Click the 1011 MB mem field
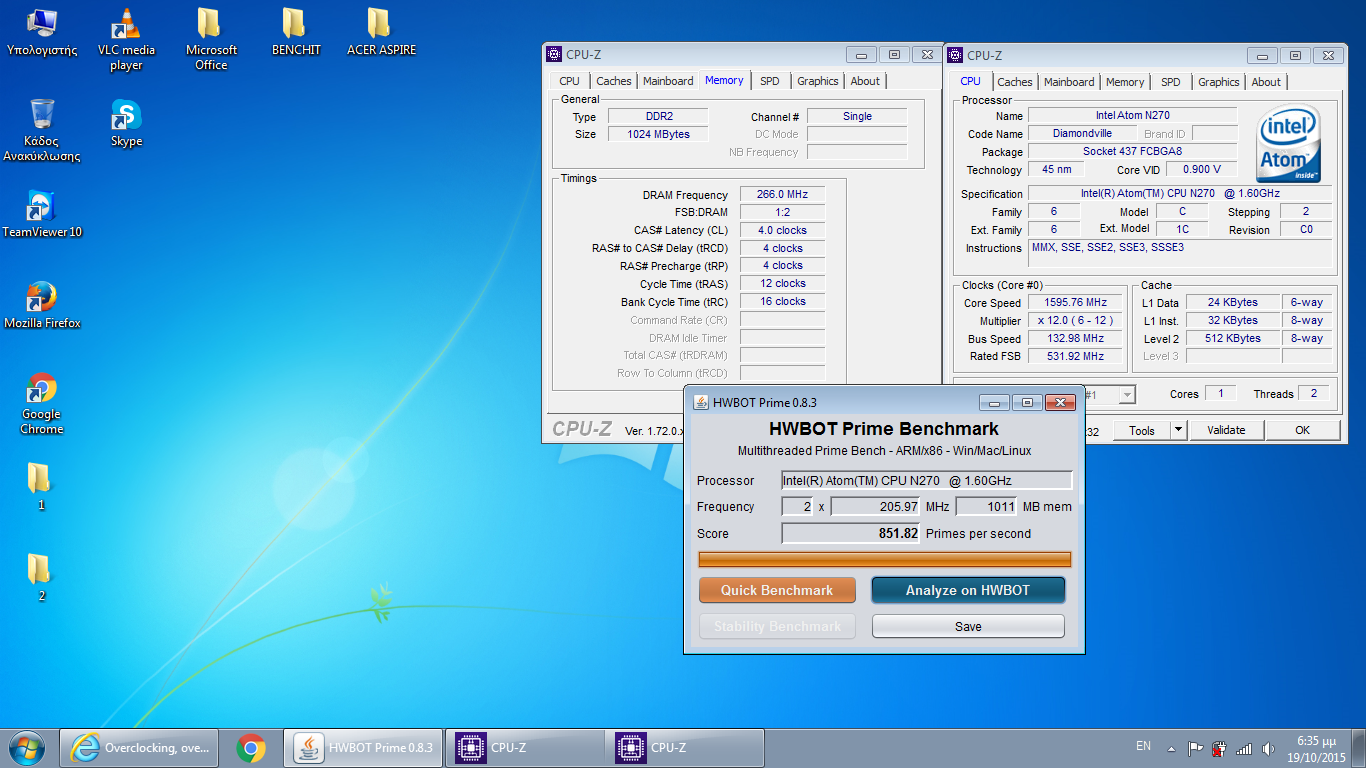The width and height of the screenshot is (1366, 768). (x=986, y=506)
